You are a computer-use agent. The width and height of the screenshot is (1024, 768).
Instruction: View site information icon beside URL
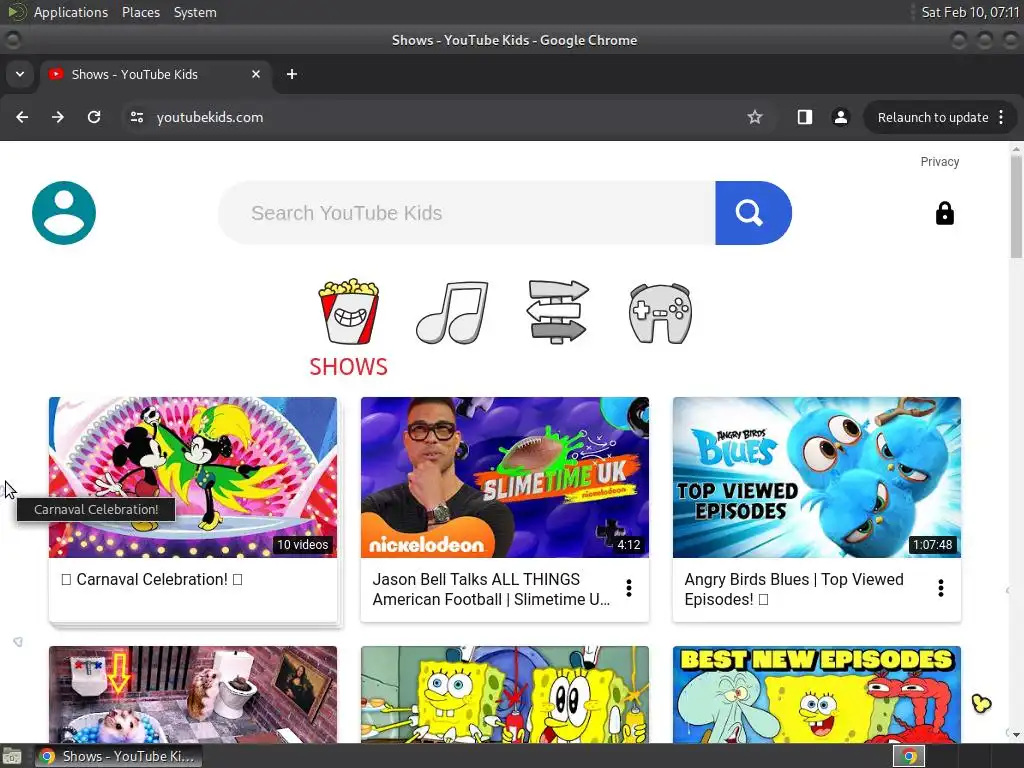(137, 117)
